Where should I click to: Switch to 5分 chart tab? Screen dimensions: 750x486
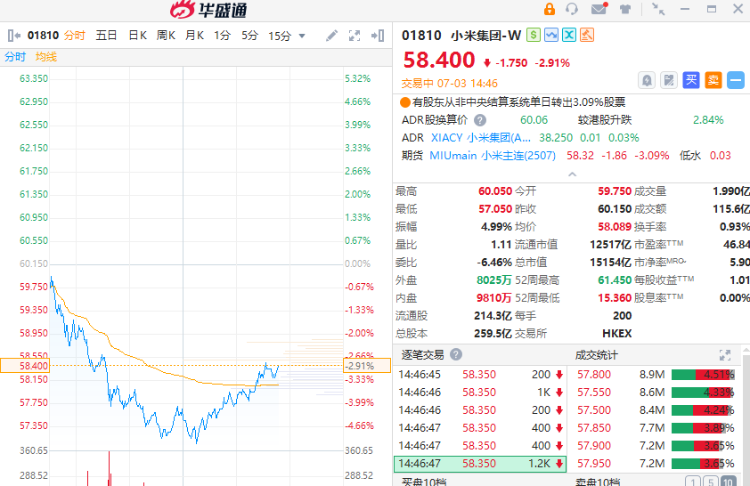[250, 35]
